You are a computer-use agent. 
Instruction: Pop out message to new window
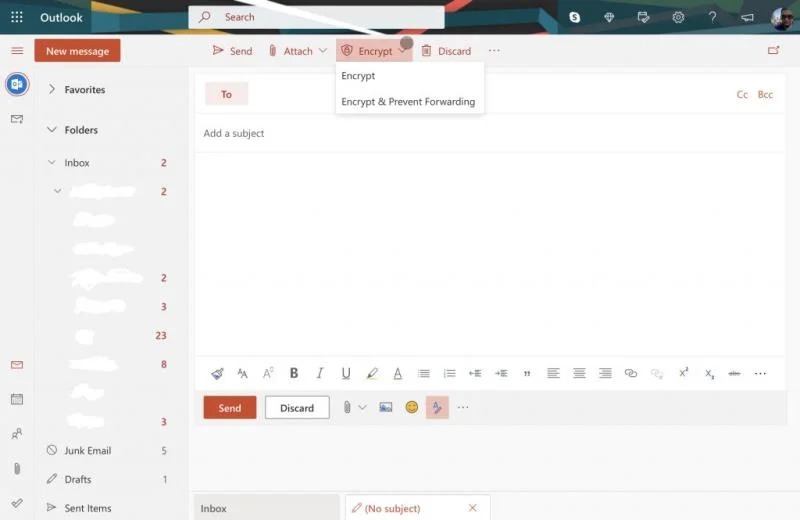click(x=773, y=50)
